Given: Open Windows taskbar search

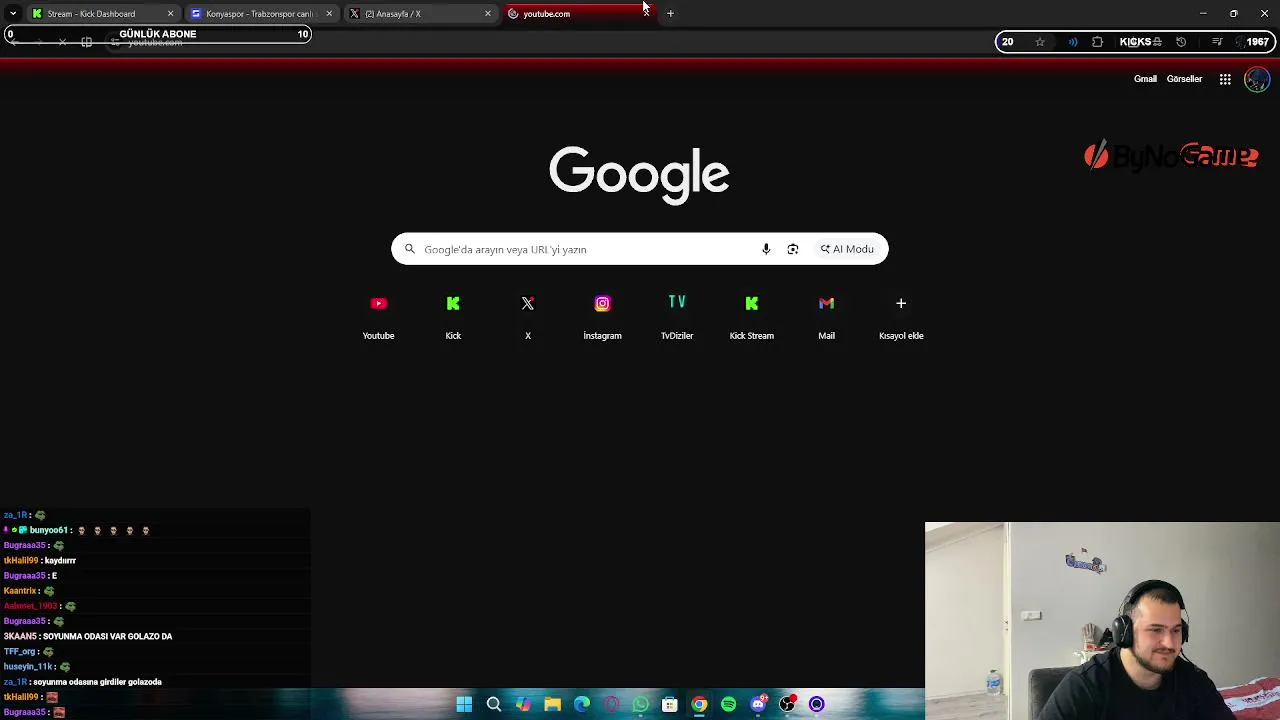Looking at the screenshot, I should point(494,704).
